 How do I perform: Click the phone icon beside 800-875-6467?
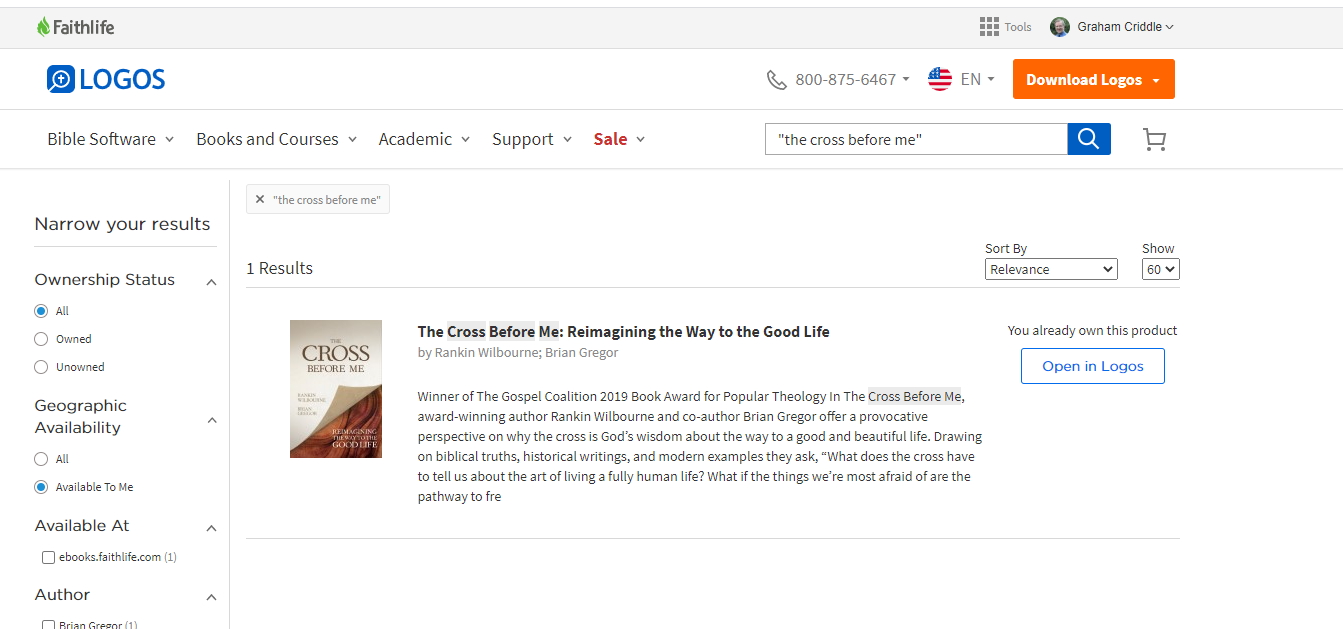tap(776, 80)
